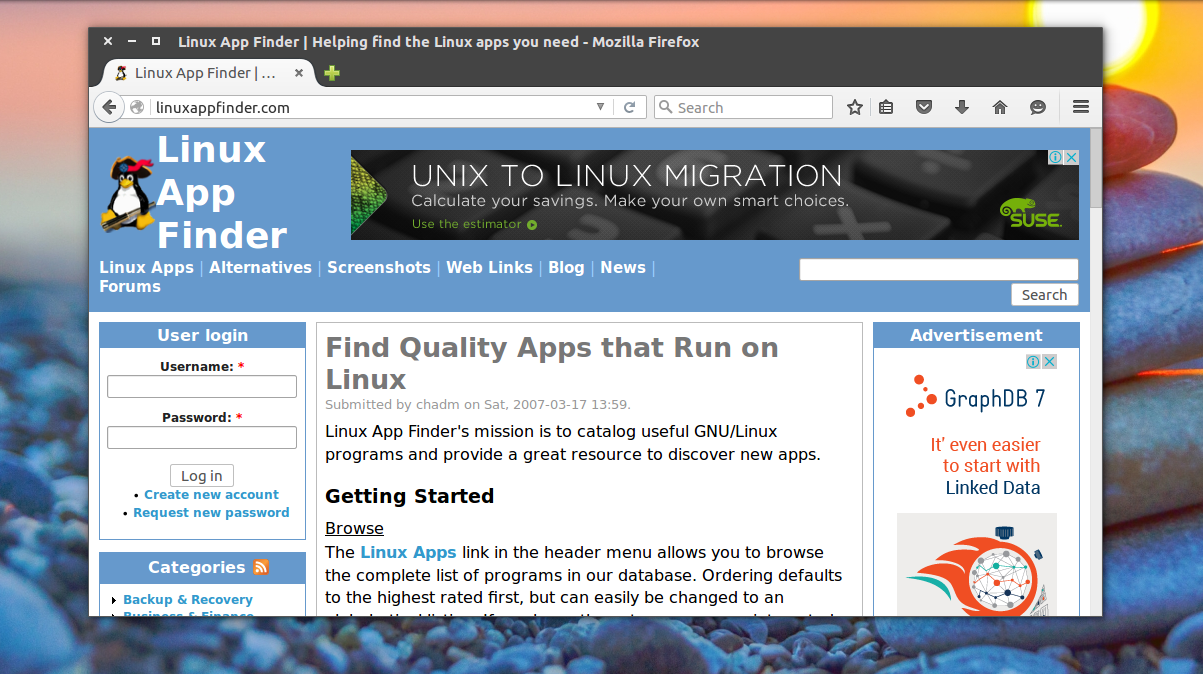Click into the Username input field
Viewport: 1203px width, 674px height.
202,387
